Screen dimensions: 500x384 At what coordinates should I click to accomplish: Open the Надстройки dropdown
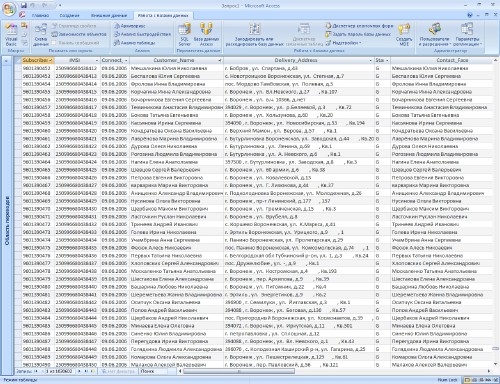(x=343, y=43)
